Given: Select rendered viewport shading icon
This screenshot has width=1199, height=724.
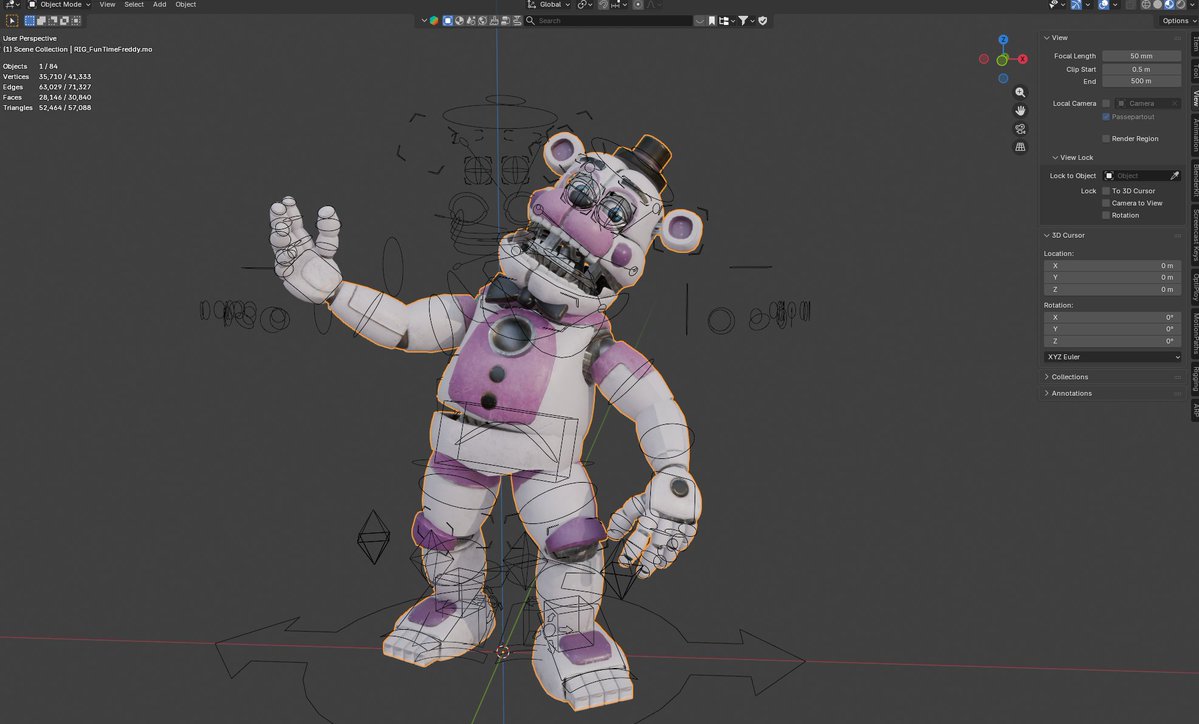Looking at the screenshot, I should (x=1181, y=5).
